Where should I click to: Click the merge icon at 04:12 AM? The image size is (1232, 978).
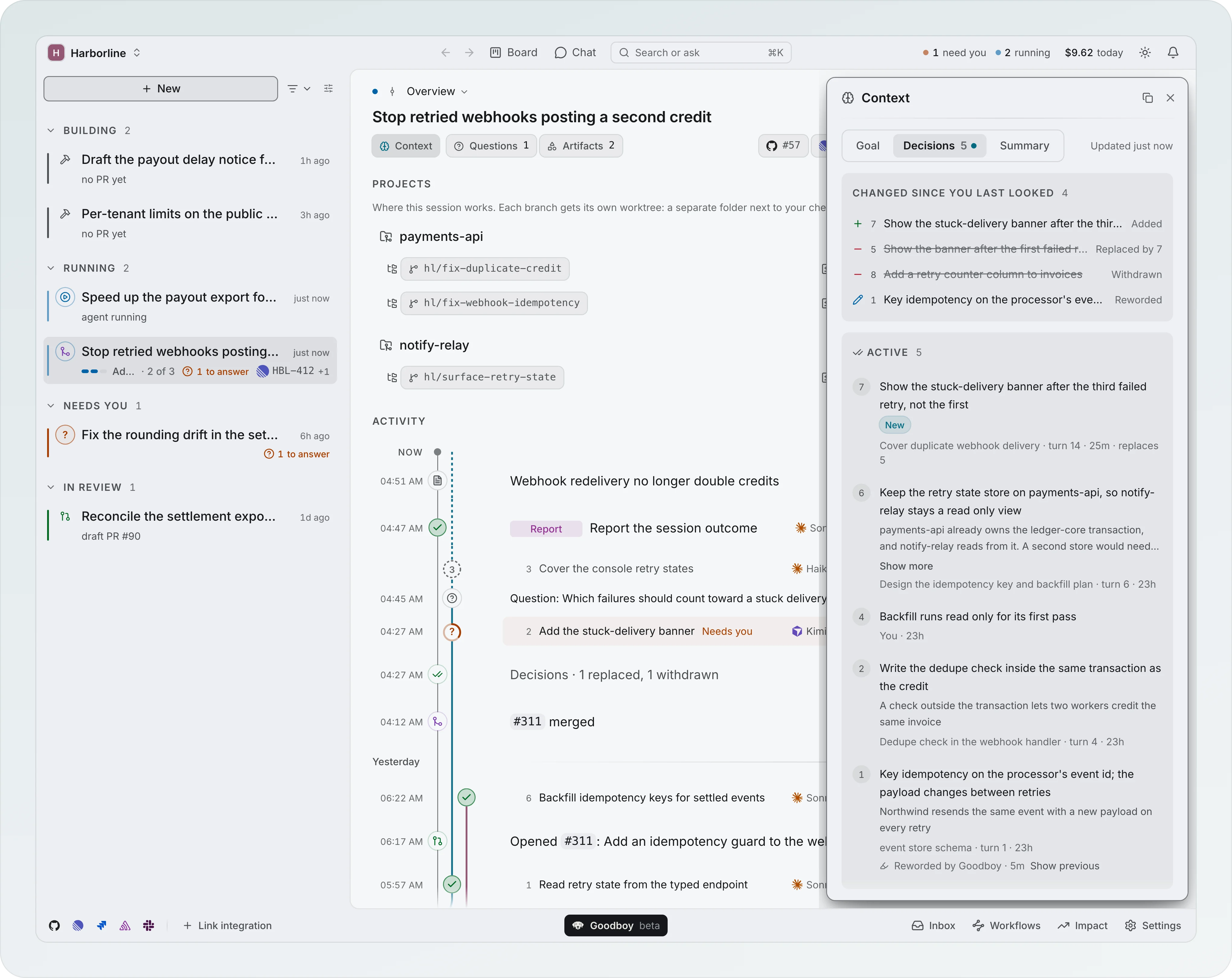pyautogui.click(x=437, y=721)
